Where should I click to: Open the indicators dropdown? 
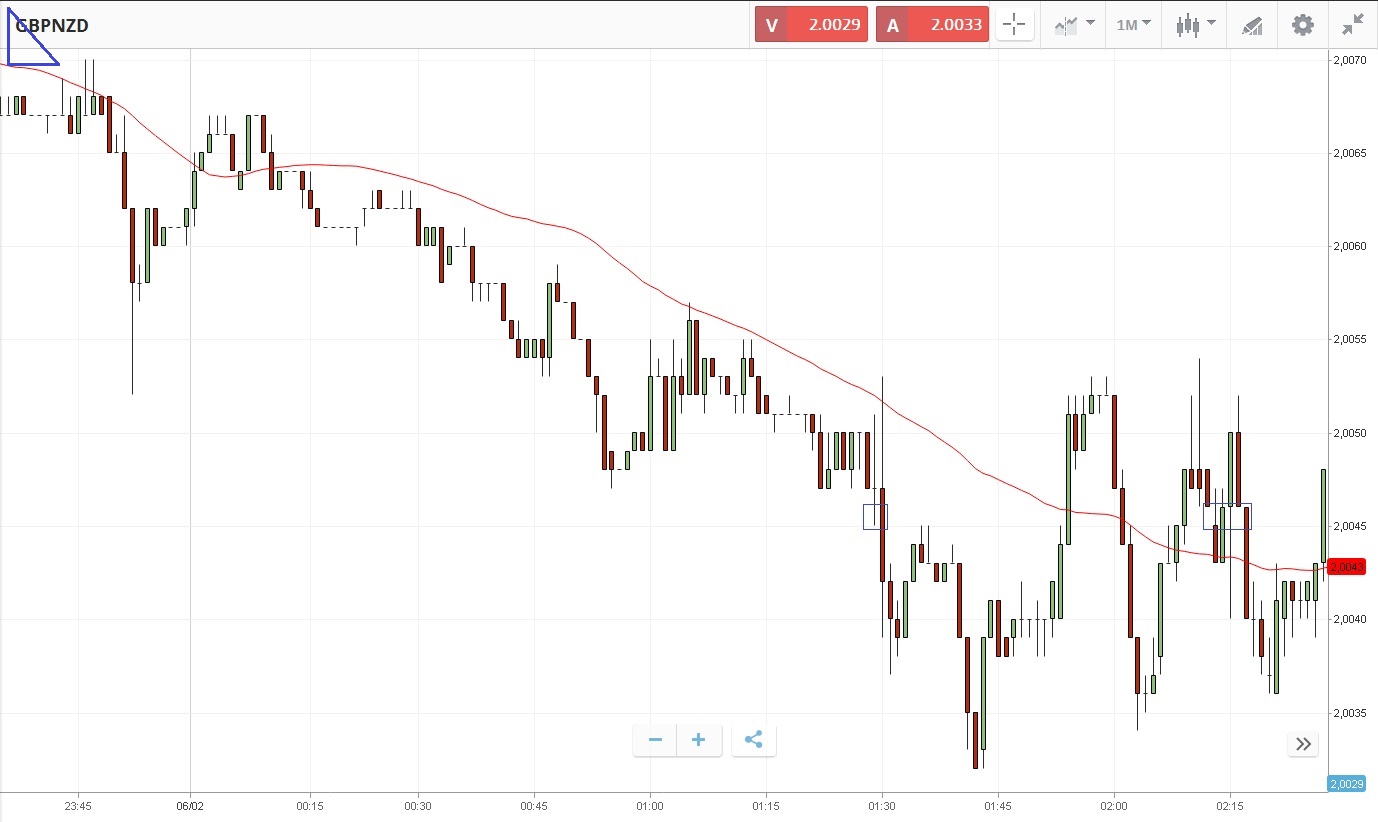tap(1074, 25)
